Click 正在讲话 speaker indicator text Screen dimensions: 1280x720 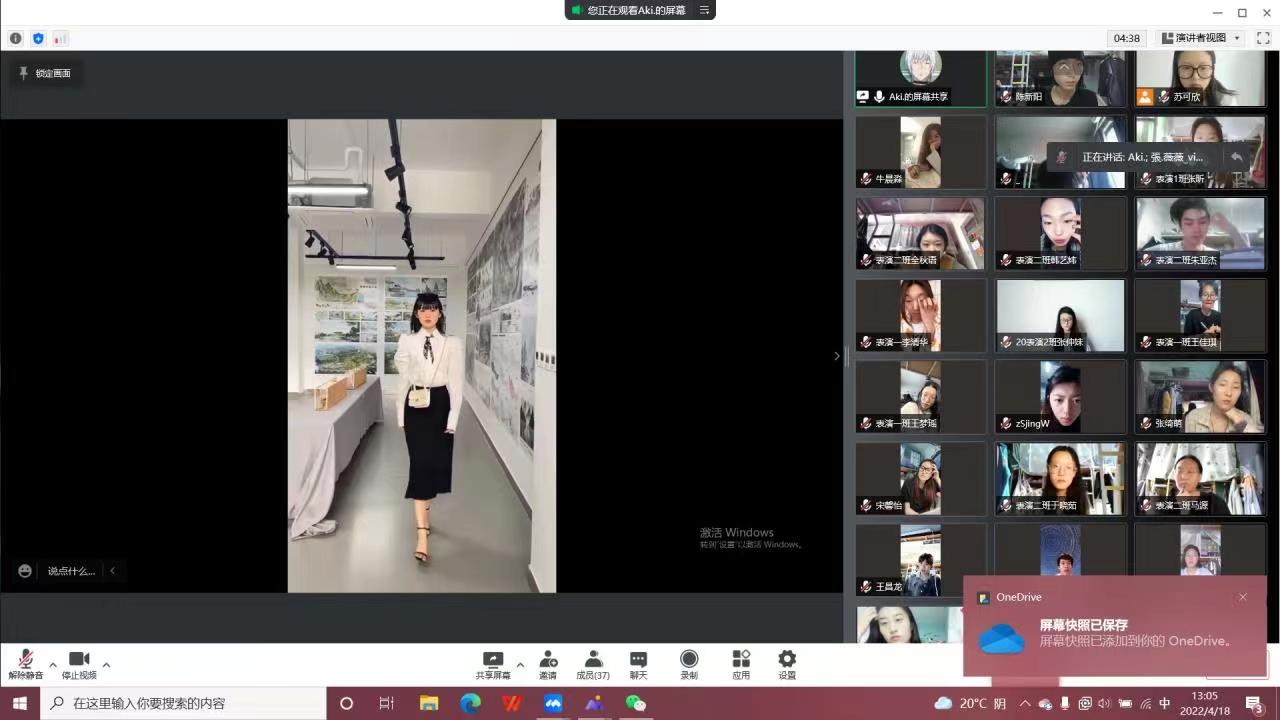1142,157
